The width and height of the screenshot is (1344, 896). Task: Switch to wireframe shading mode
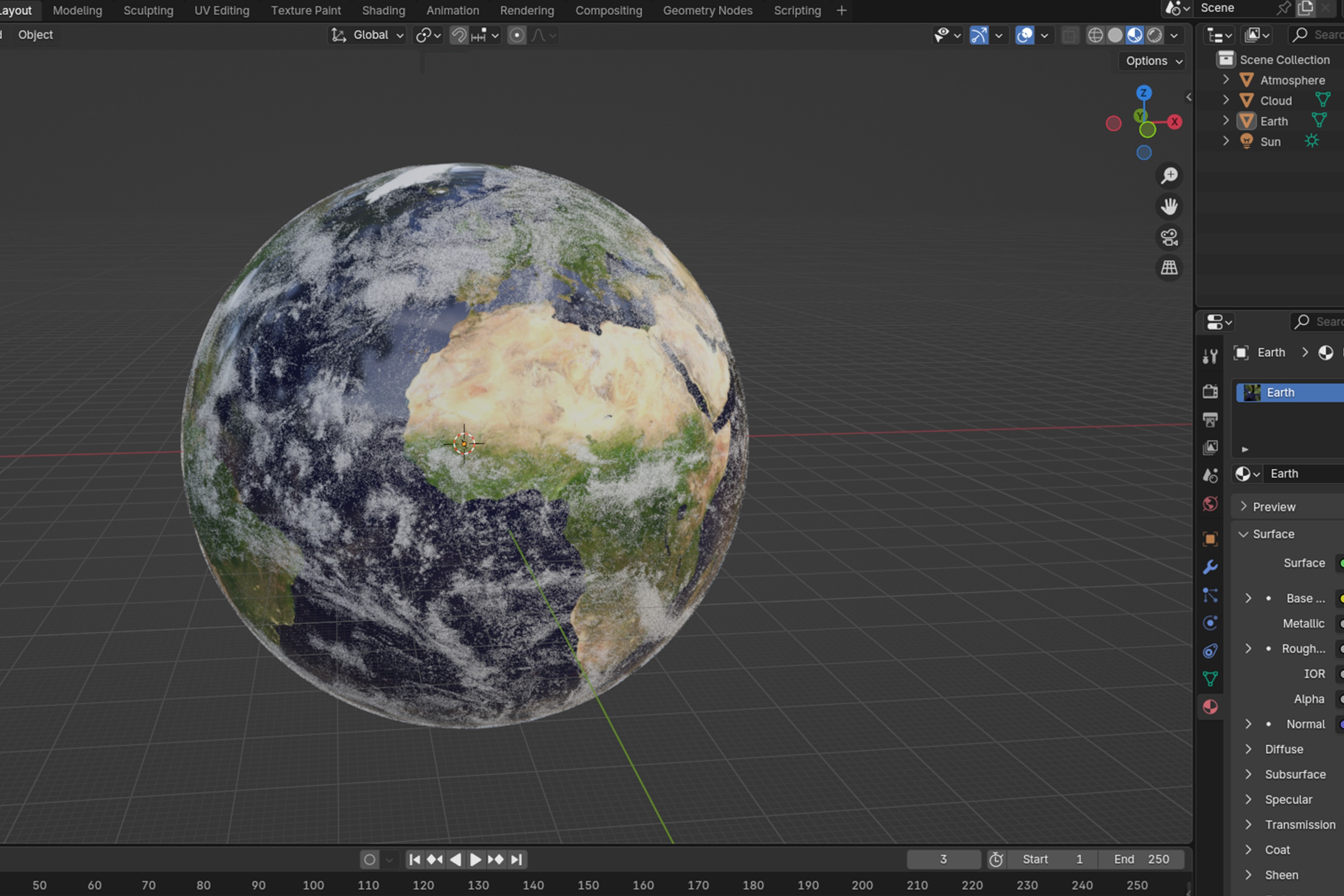point(1095,35)
